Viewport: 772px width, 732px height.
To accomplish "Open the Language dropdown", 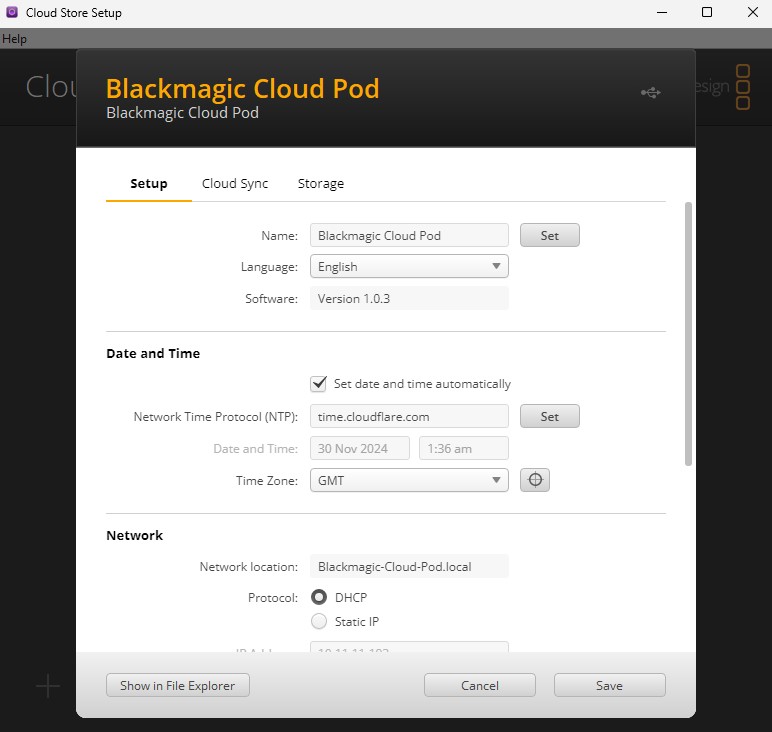I will (409, 267).
